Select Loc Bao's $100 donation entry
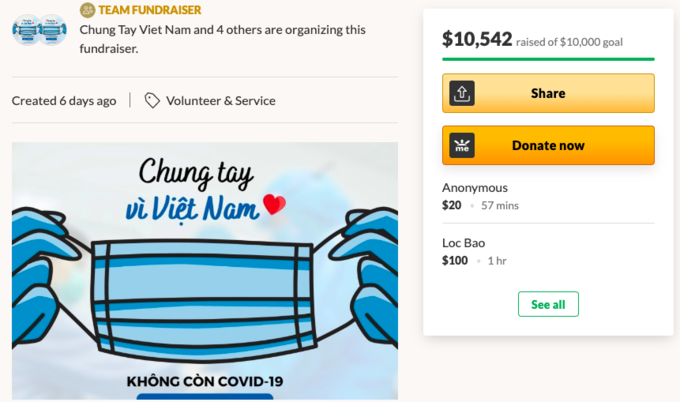The height and width of the screenshot is (402, 680). (548, 252)
